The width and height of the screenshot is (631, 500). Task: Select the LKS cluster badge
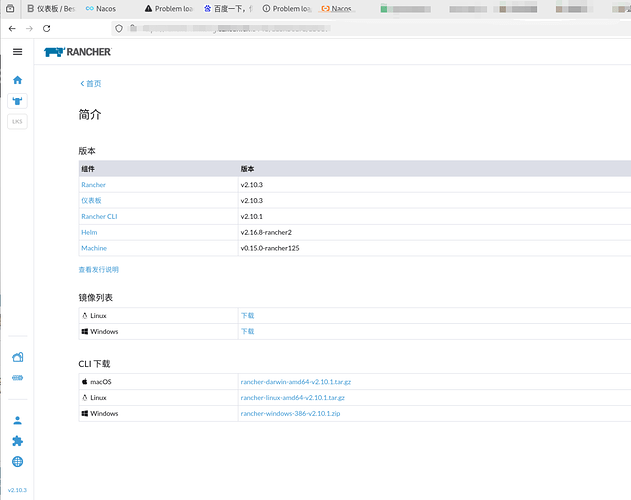tap(17, 122)
